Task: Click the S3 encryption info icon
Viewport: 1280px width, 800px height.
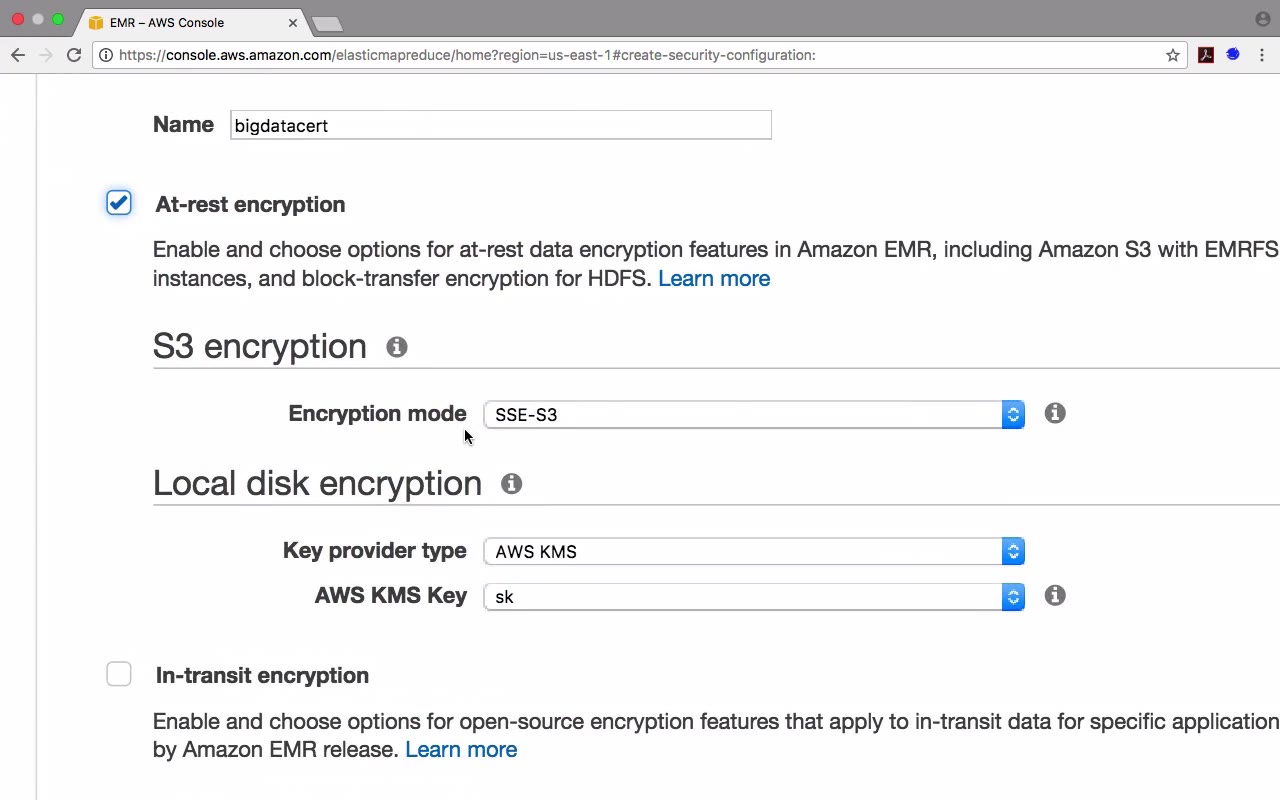Action: [397, 347]
